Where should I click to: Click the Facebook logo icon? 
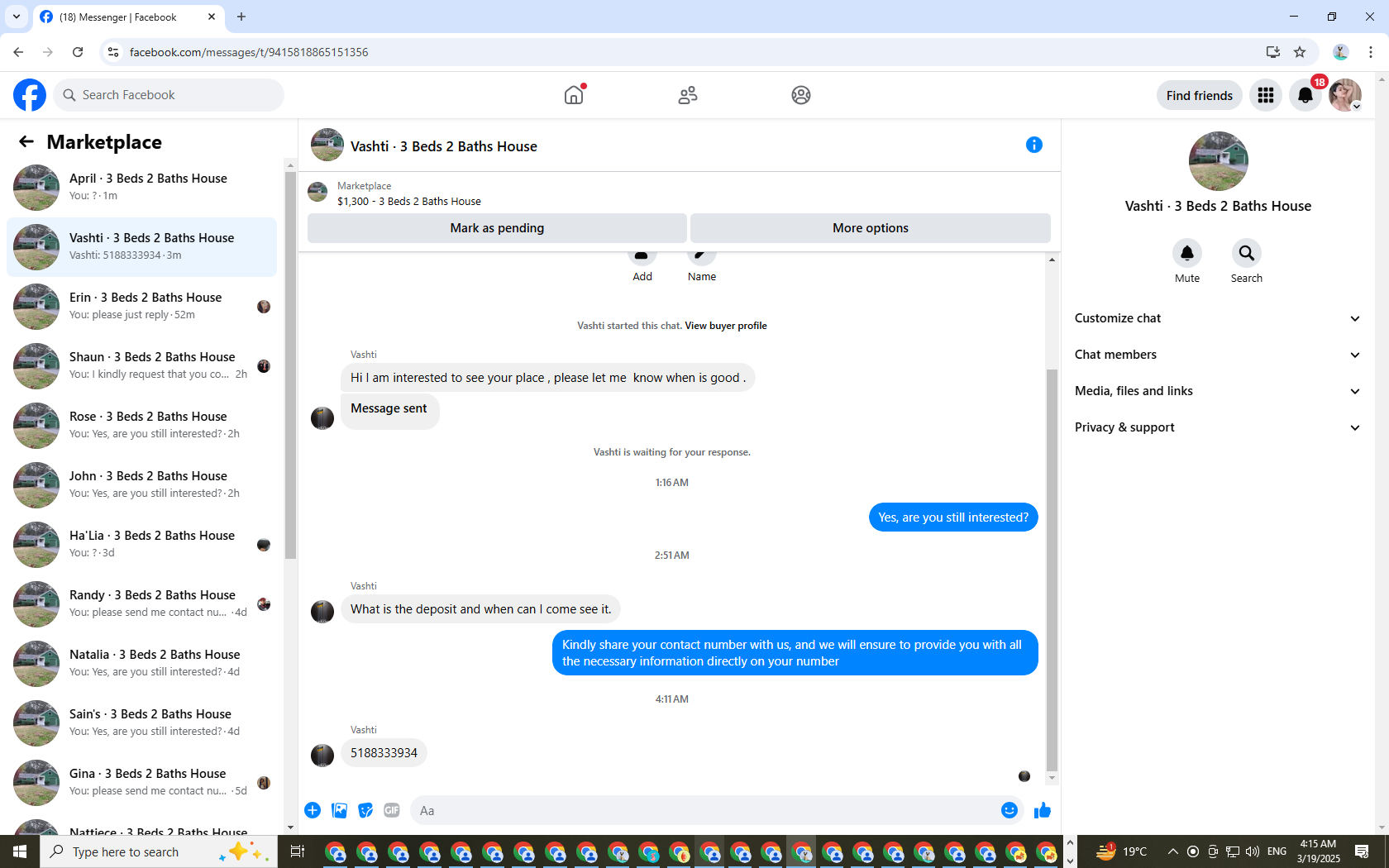pos(30,95)
